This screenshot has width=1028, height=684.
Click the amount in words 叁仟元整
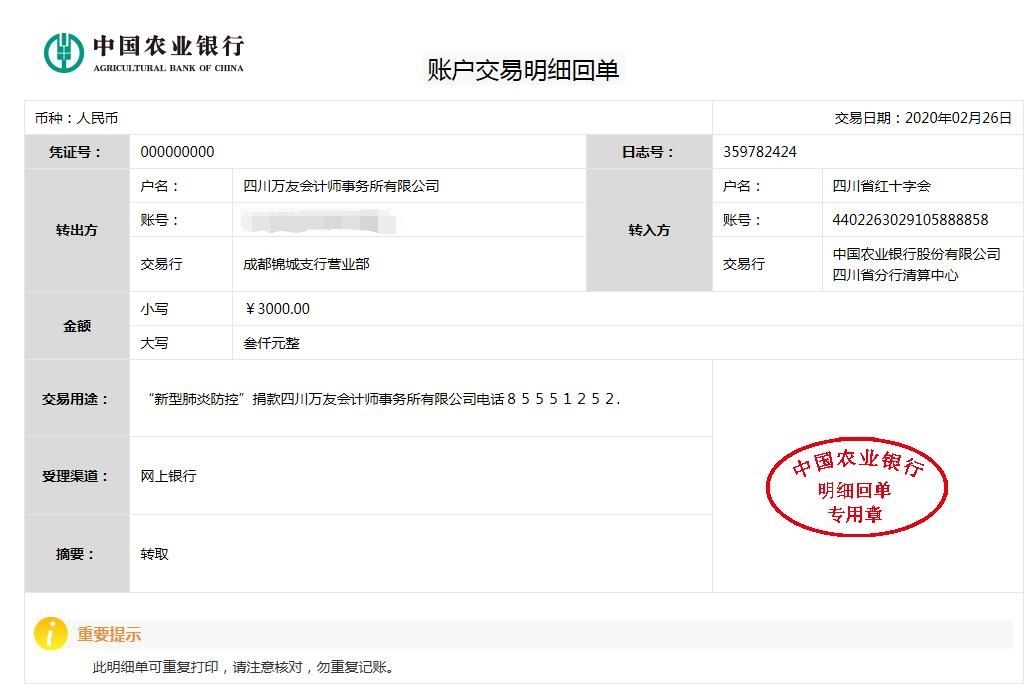pos(271,343)
